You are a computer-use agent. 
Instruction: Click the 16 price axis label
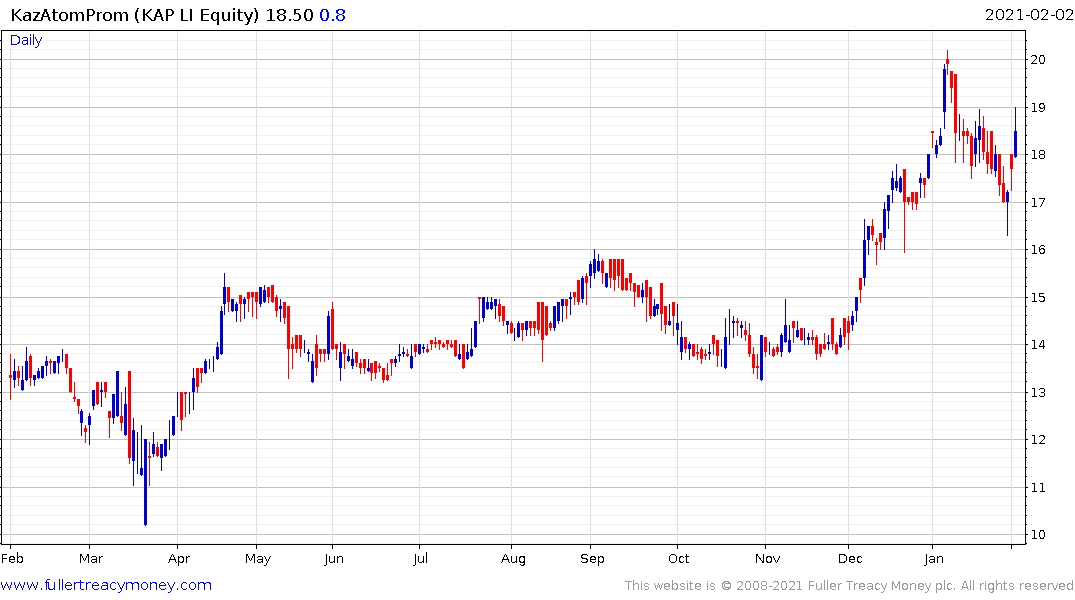(1038, 250)
